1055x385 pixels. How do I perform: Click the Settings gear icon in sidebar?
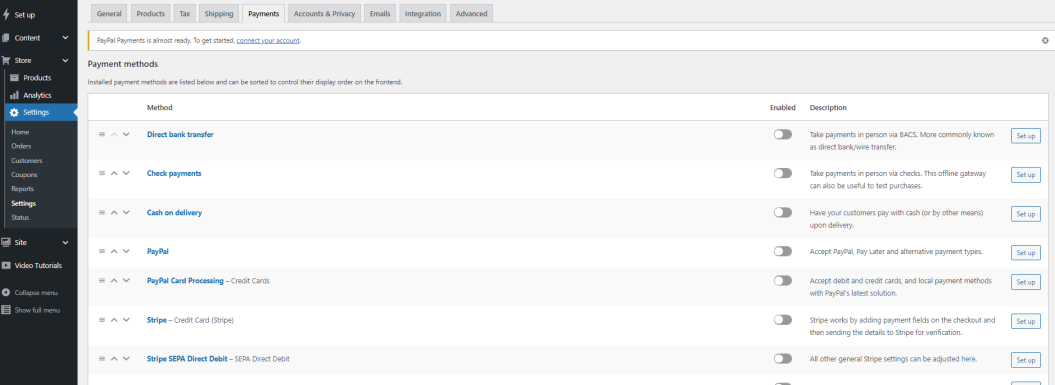pyautogui.click(x=15, y=112)
